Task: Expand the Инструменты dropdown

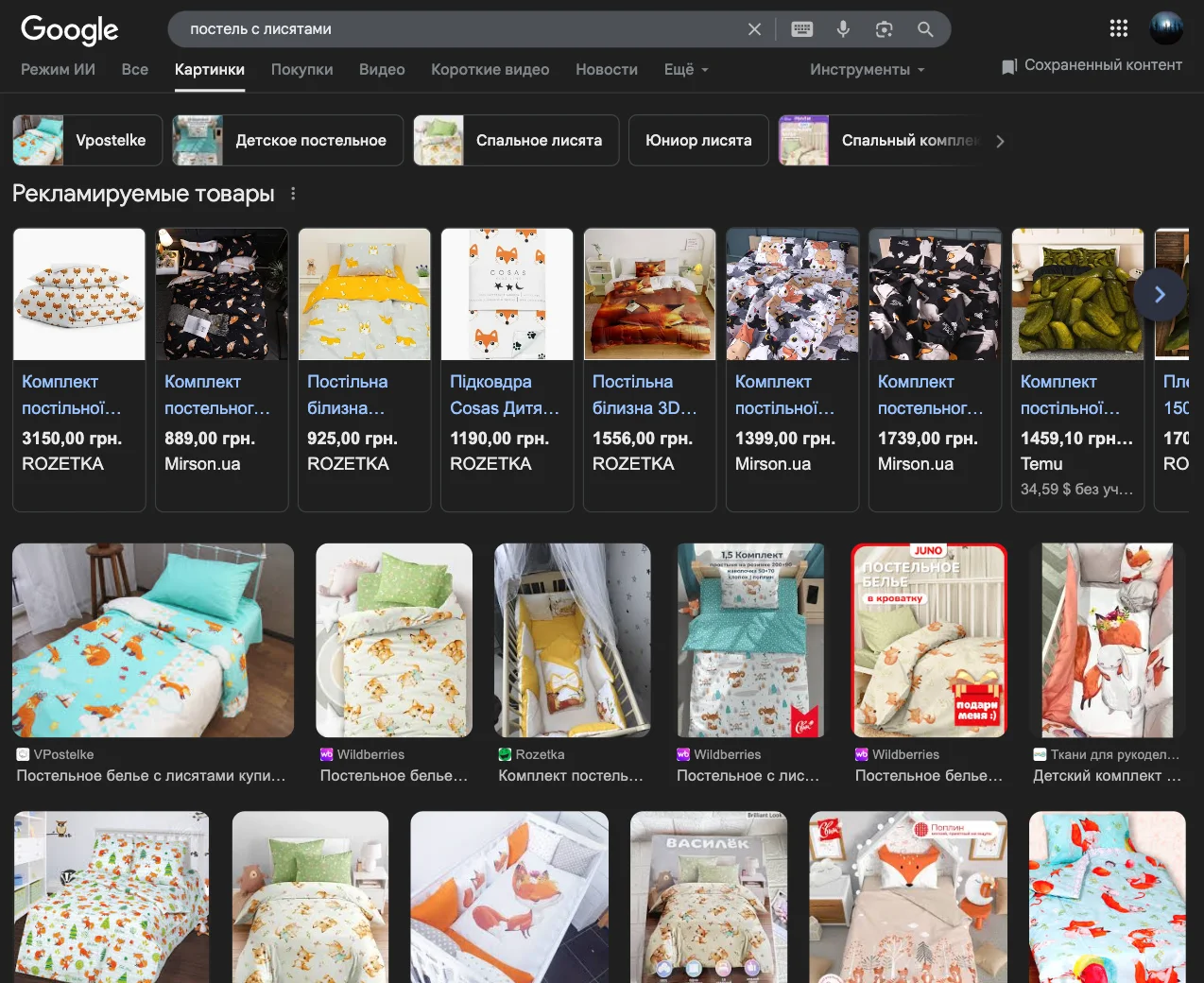Action: coord(867,69)
